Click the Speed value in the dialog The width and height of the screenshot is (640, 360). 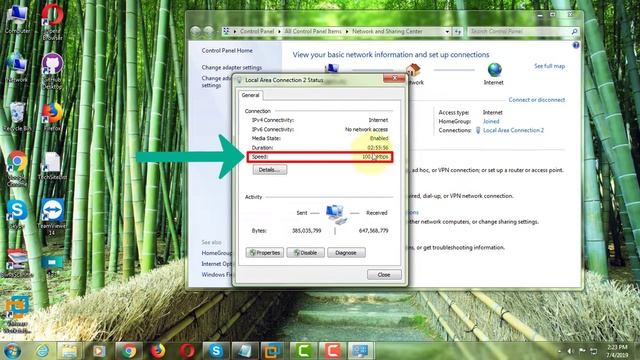coord(376,157)
